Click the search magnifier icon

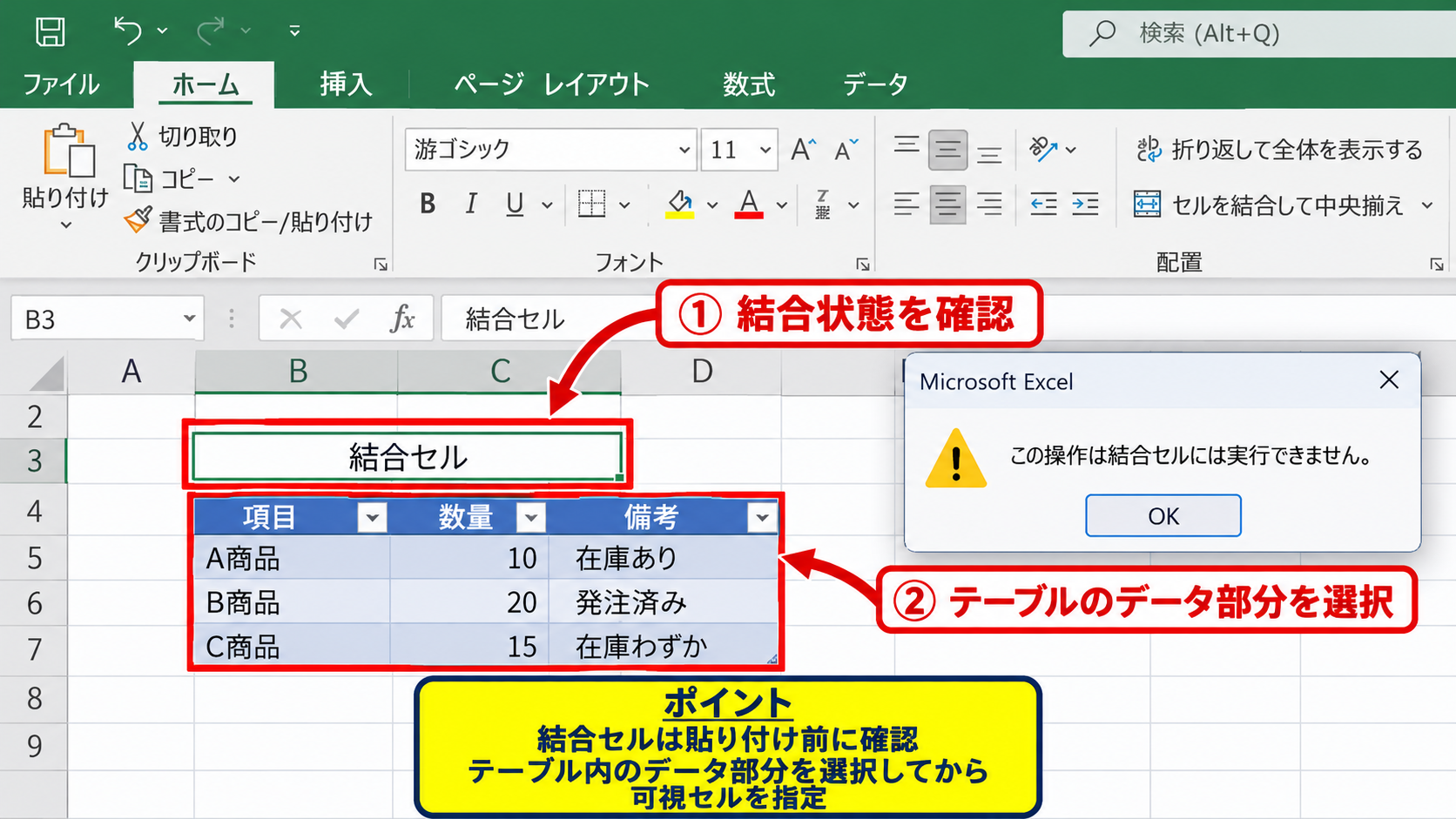point(1102,33)
